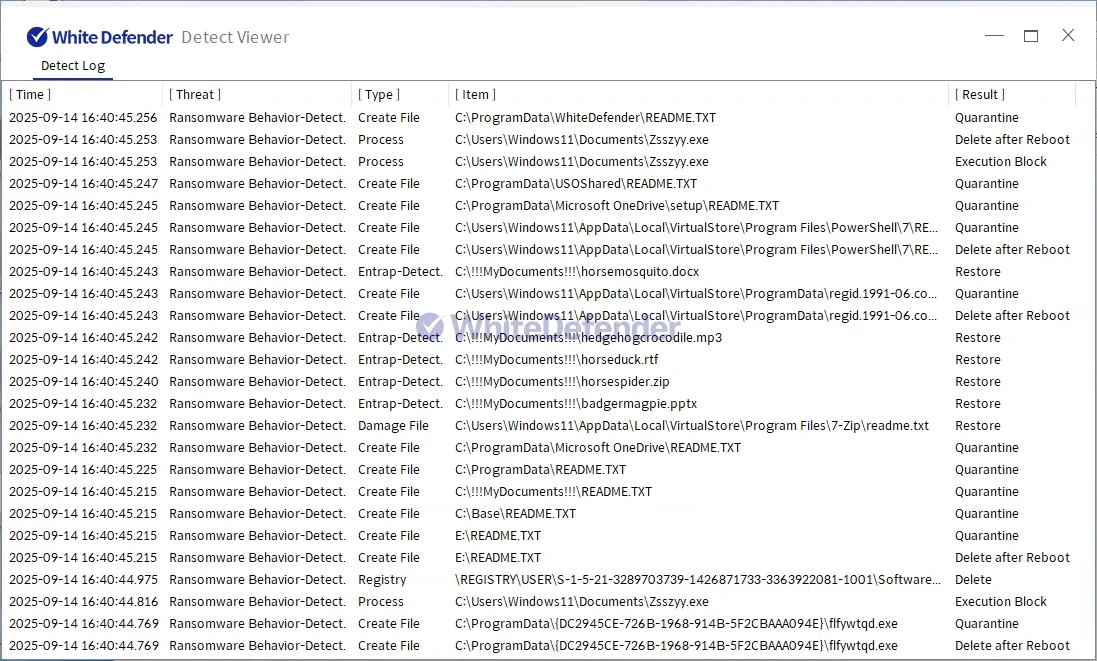The width and height of the screenshot is (1097, 661).
Task: Sort by the Result column header
Action: [x=980, y=95]
